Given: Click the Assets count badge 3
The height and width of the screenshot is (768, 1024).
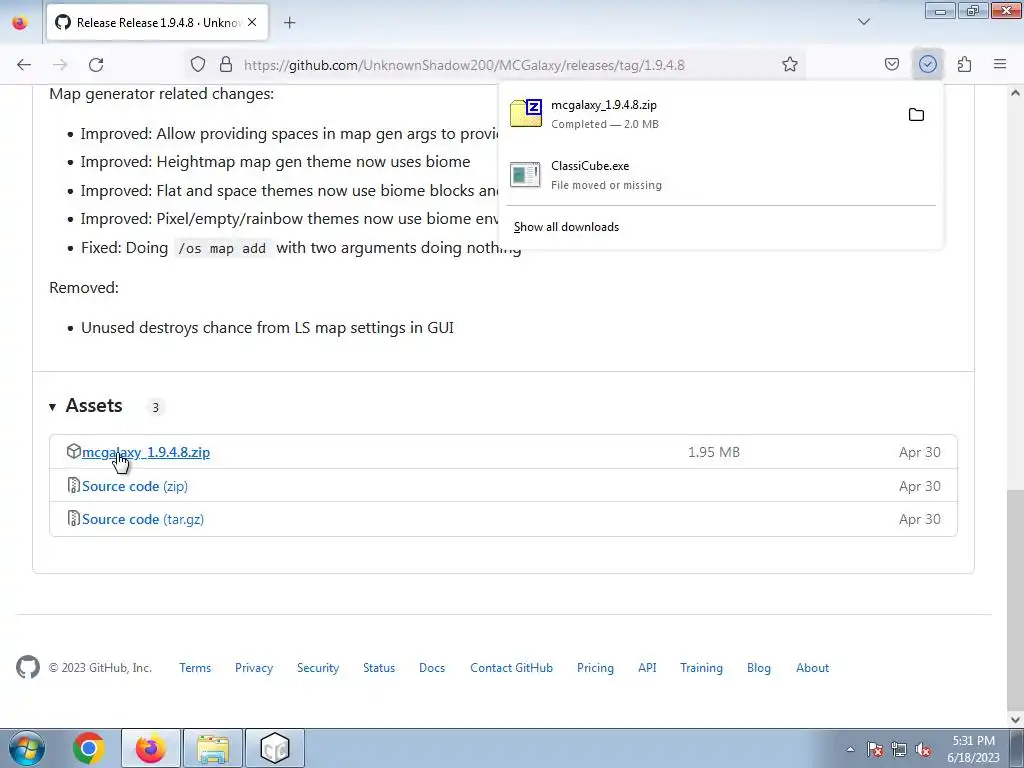Looking at the screenshot, I should point(155,407).
